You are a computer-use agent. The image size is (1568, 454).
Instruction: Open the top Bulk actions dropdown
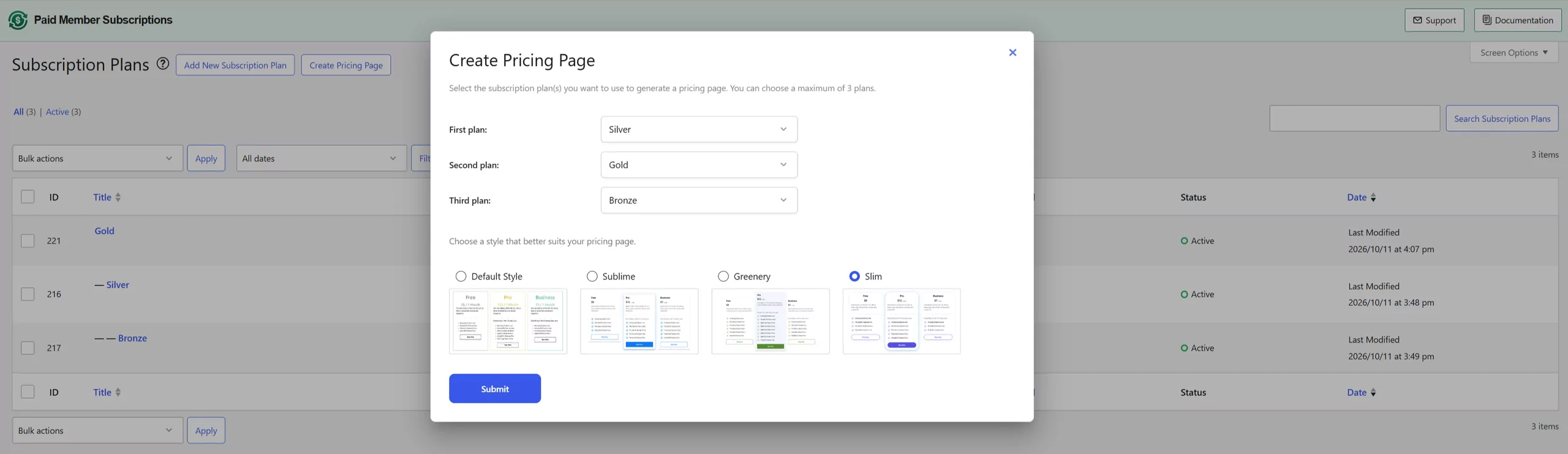click(97, 158)
